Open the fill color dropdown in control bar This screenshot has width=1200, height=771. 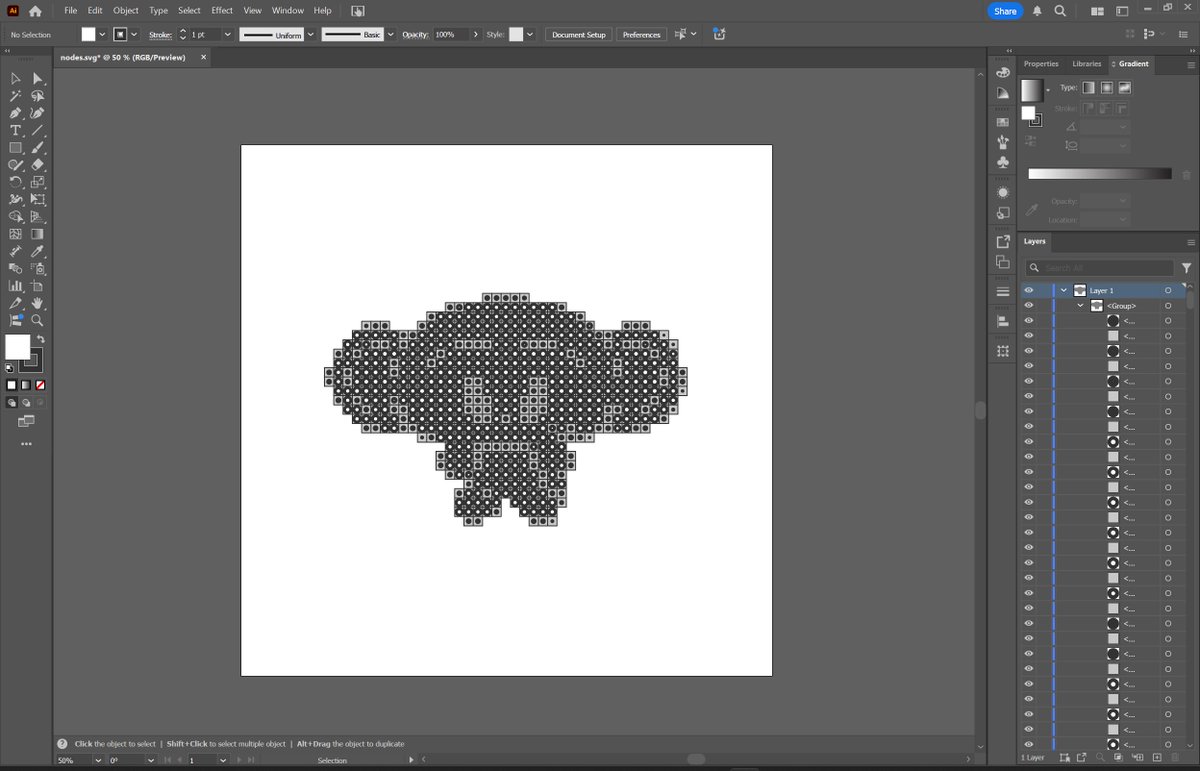(x=103, y=34)
